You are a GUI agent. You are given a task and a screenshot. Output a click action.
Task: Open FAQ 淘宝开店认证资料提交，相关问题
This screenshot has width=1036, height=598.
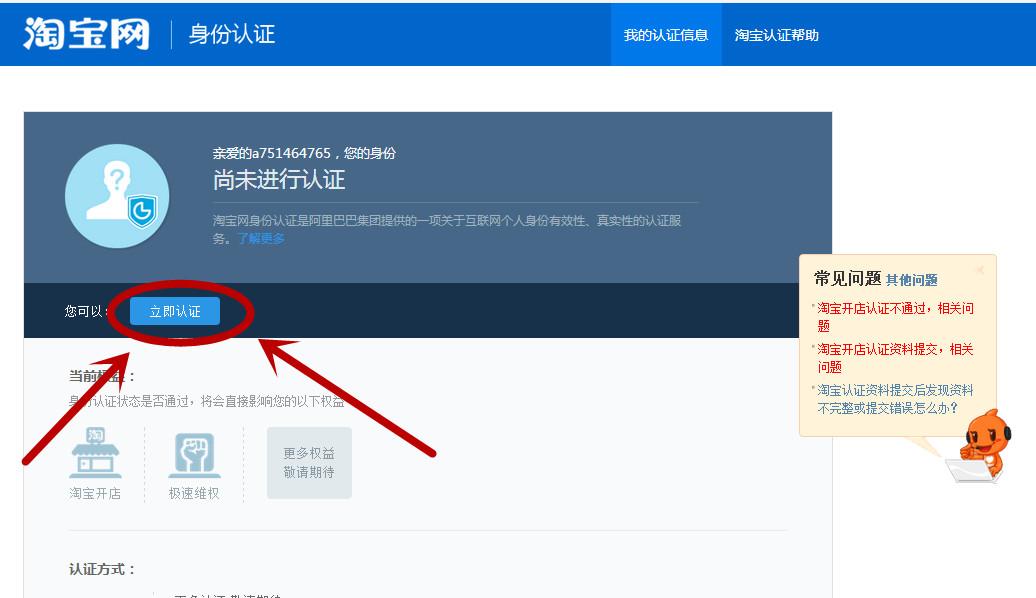895,357
